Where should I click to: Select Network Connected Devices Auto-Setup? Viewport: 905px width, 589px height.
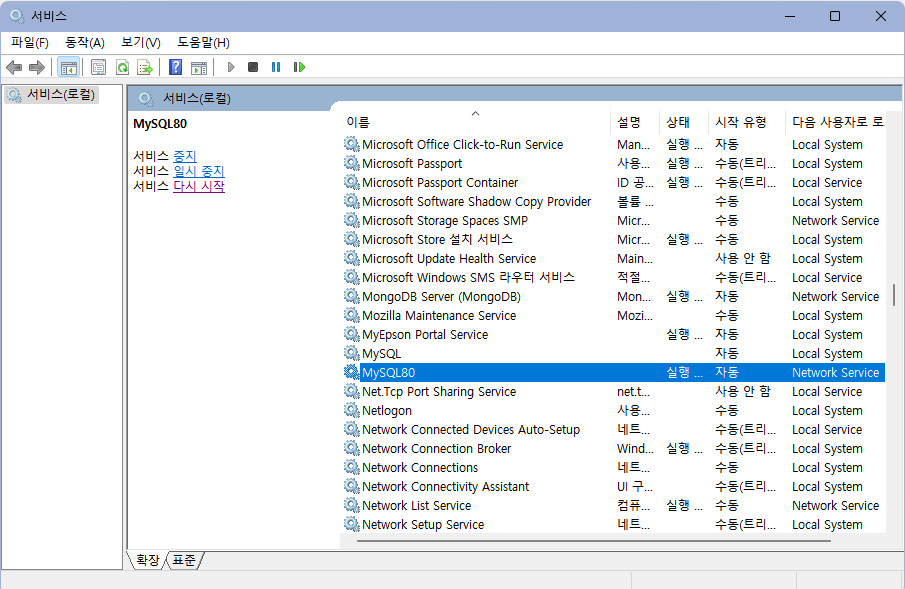(614, 430)
